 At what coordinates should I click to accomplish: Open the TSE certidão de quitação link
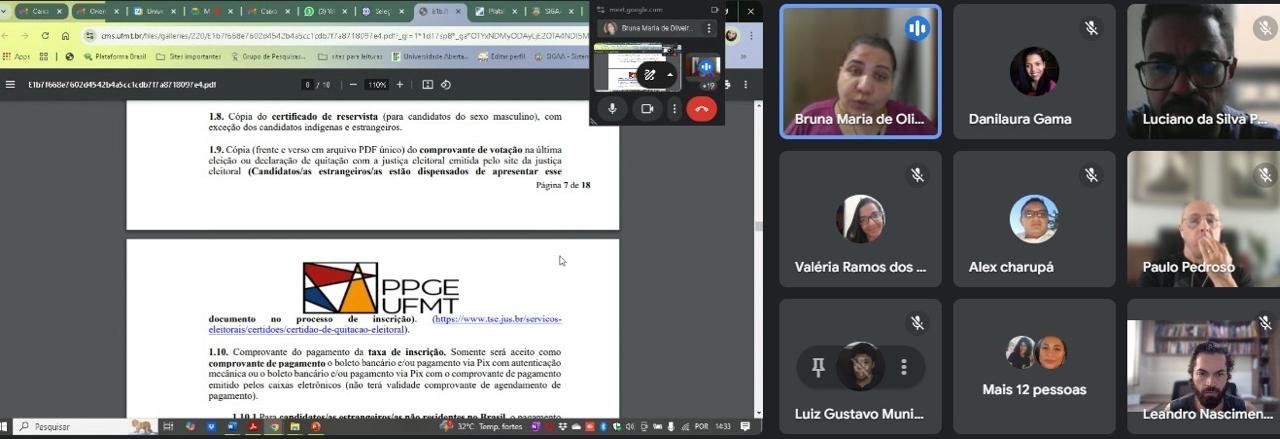385,324
